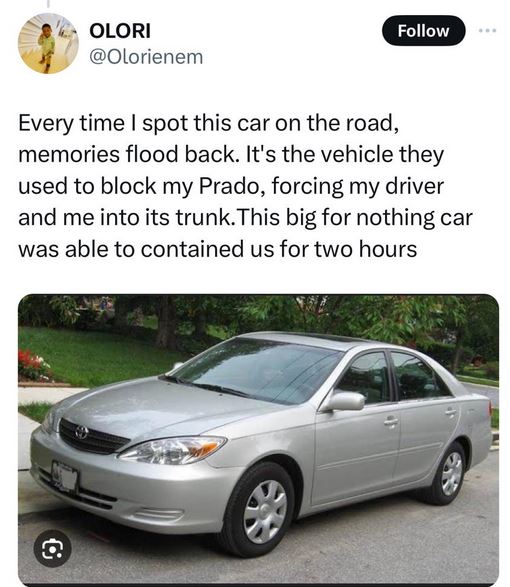This screenshot has height=587, width=510.
Task: Click the Follow button
Action: (x=423, y=31)
